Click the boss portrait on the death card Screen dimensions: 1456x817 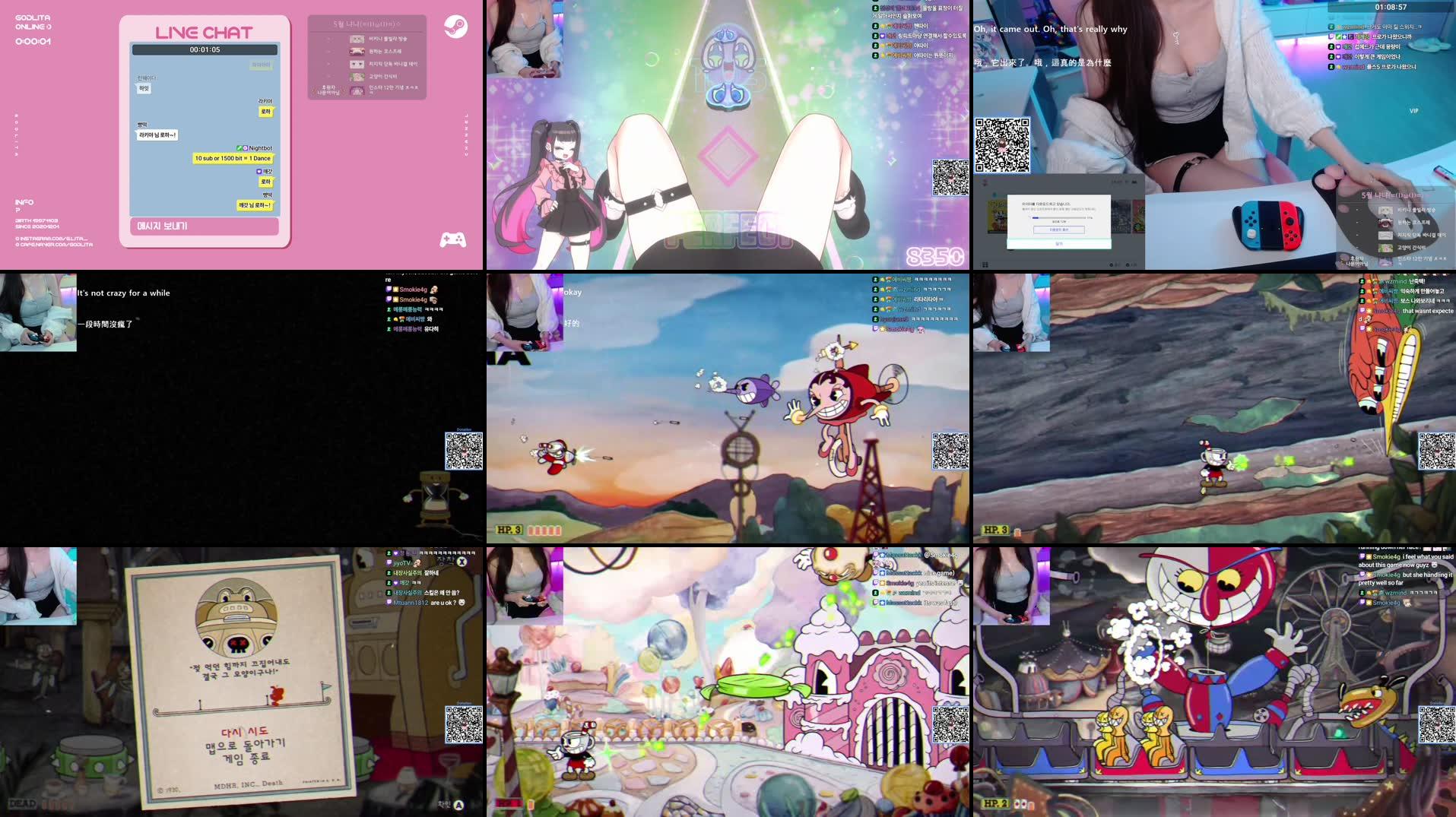pyautogui.click(x=236, y=617)
